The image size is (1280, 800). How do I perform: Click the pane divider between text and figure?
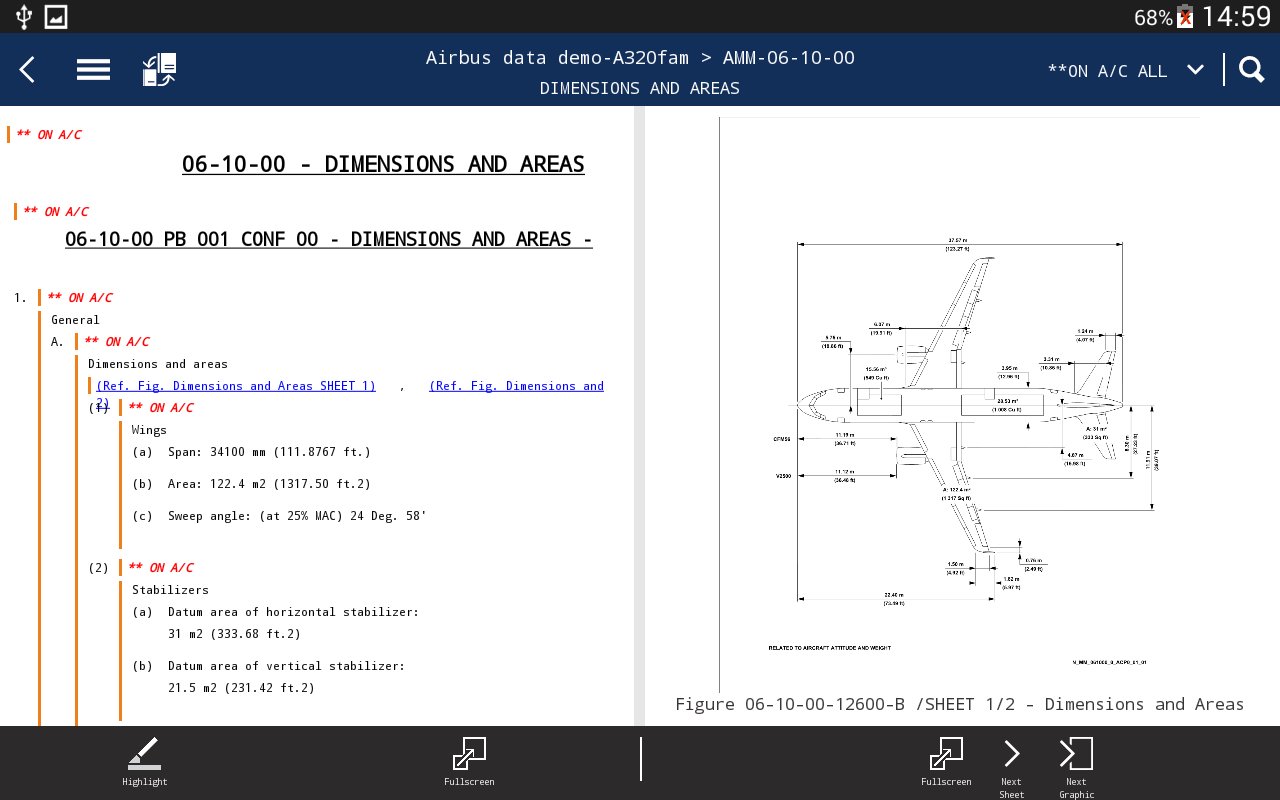[x=639, y=415]
